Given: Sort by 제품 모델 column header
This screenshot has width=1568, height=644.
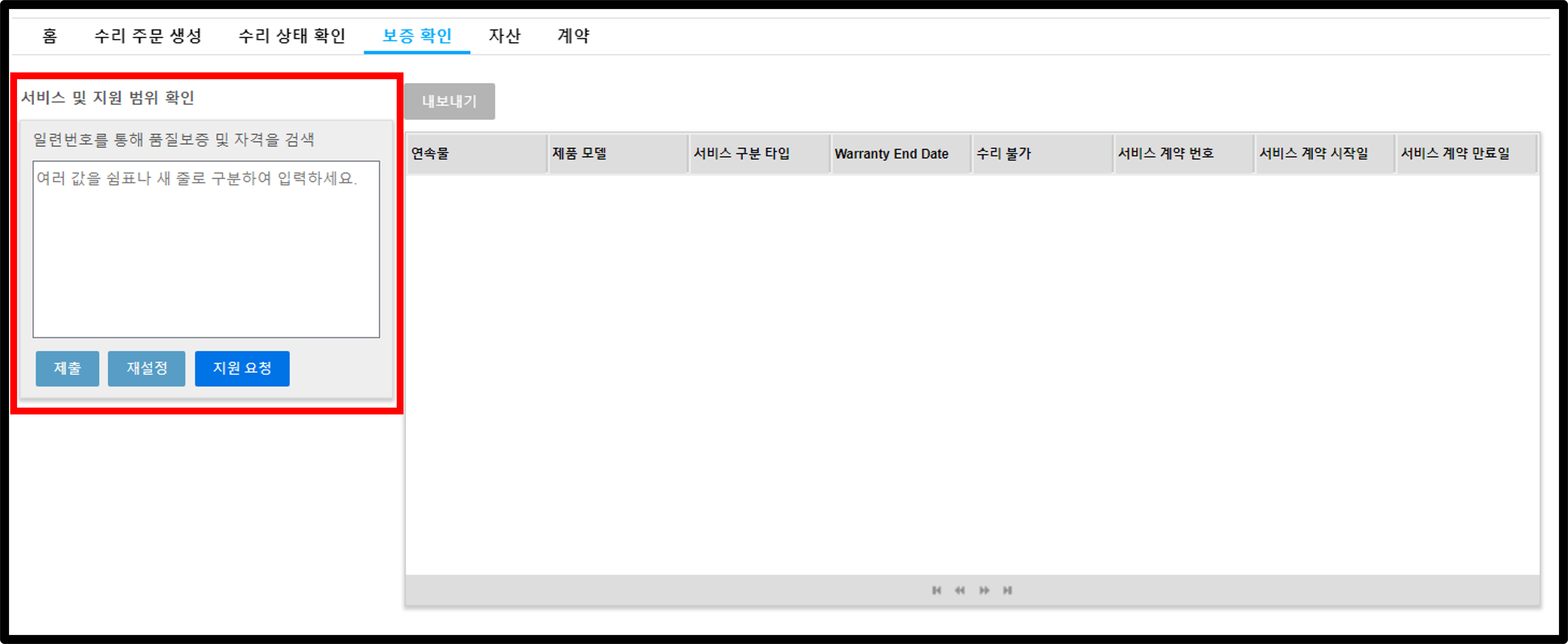Looking at the screenshot, I should 618,153.
